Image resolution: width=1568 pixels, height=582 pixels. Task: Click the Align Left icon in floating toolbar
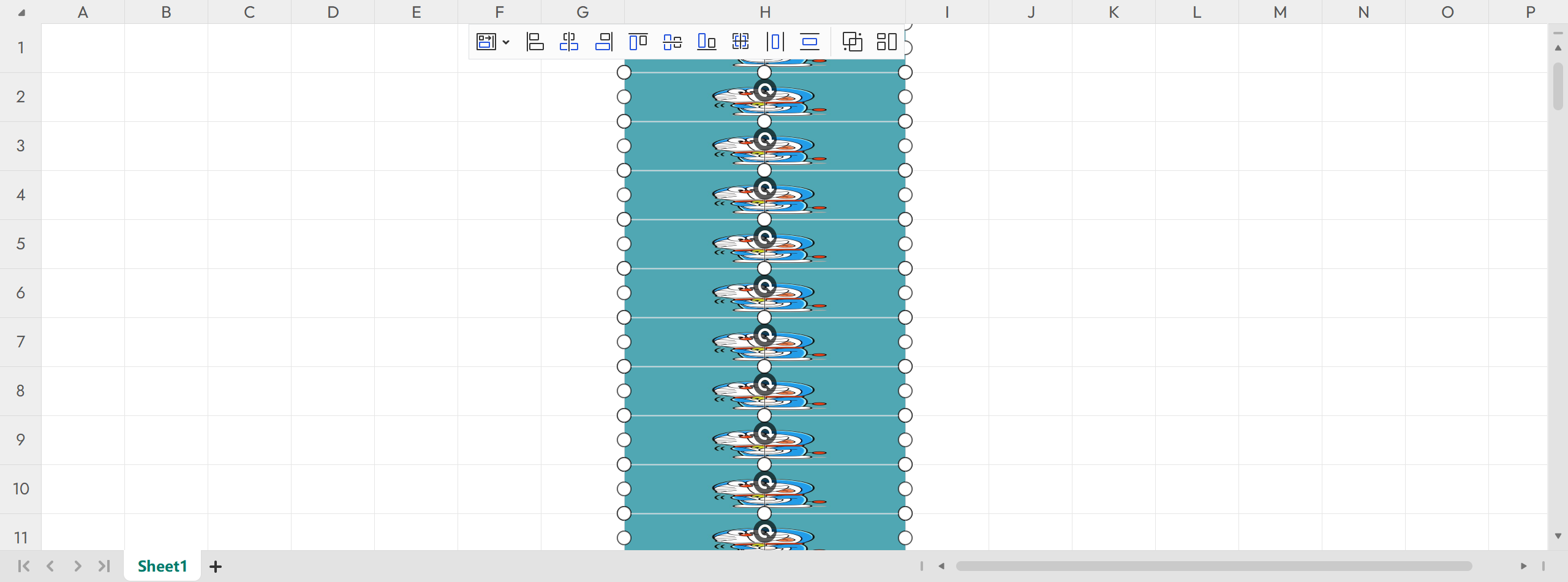pos(535,42)
